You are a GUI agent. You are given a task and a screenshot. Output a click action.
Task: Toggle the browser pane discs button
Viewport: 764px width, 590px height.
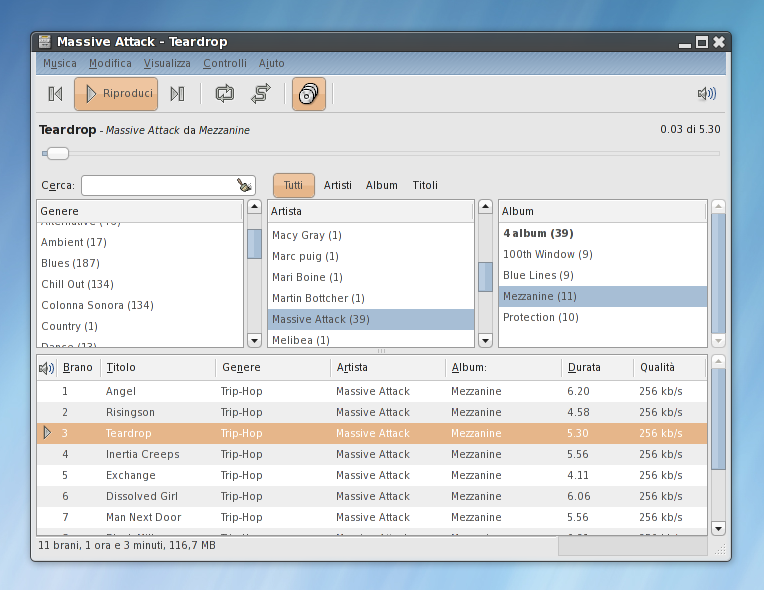(x=309, y=94)
